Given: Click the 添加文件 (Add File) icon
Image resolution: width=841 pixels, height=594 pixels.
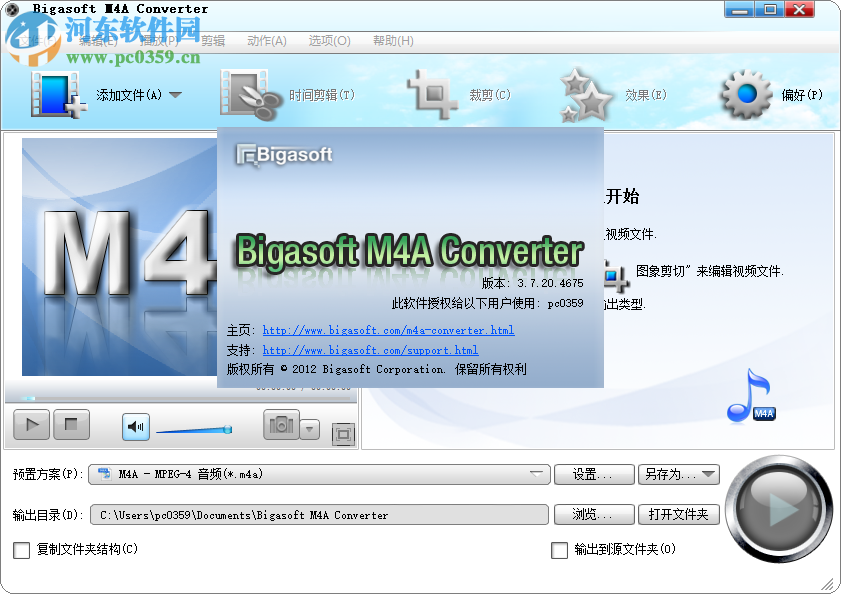Looking at the screenshot, I should click(57, 92).
